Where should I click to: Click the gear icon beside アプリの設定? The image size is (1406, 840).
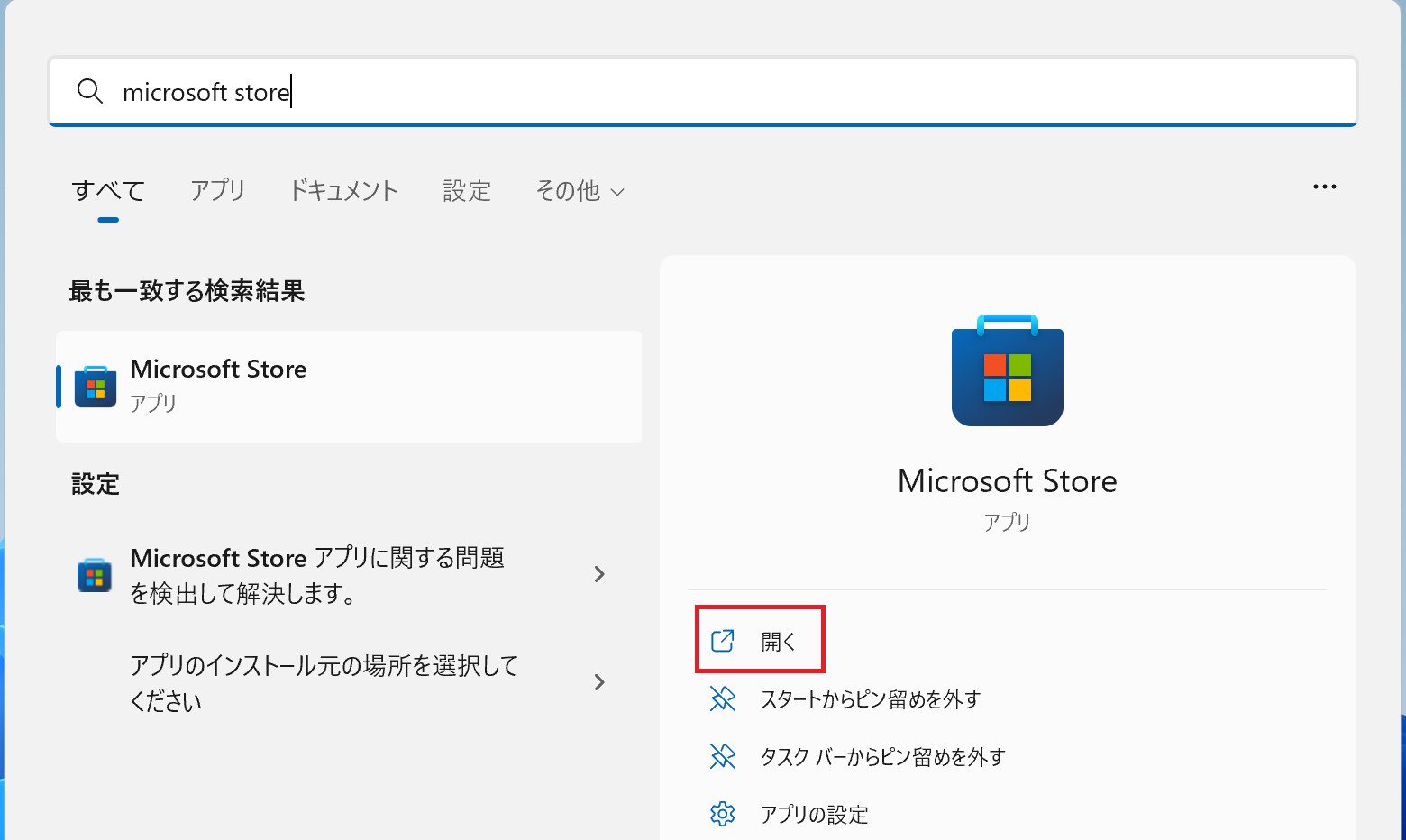723,814
